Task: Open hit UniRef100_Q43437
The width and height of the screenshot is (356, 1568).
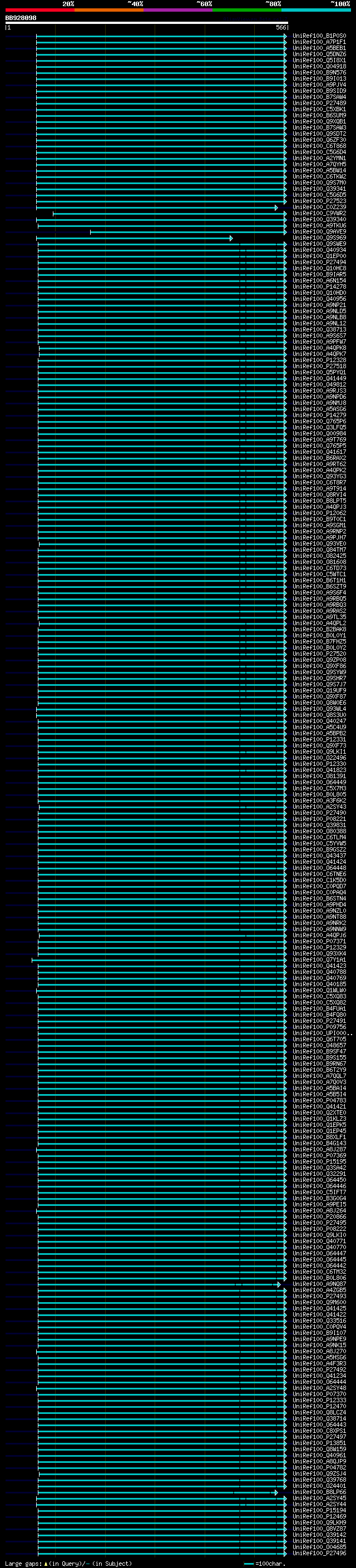Action: (319, 856)
